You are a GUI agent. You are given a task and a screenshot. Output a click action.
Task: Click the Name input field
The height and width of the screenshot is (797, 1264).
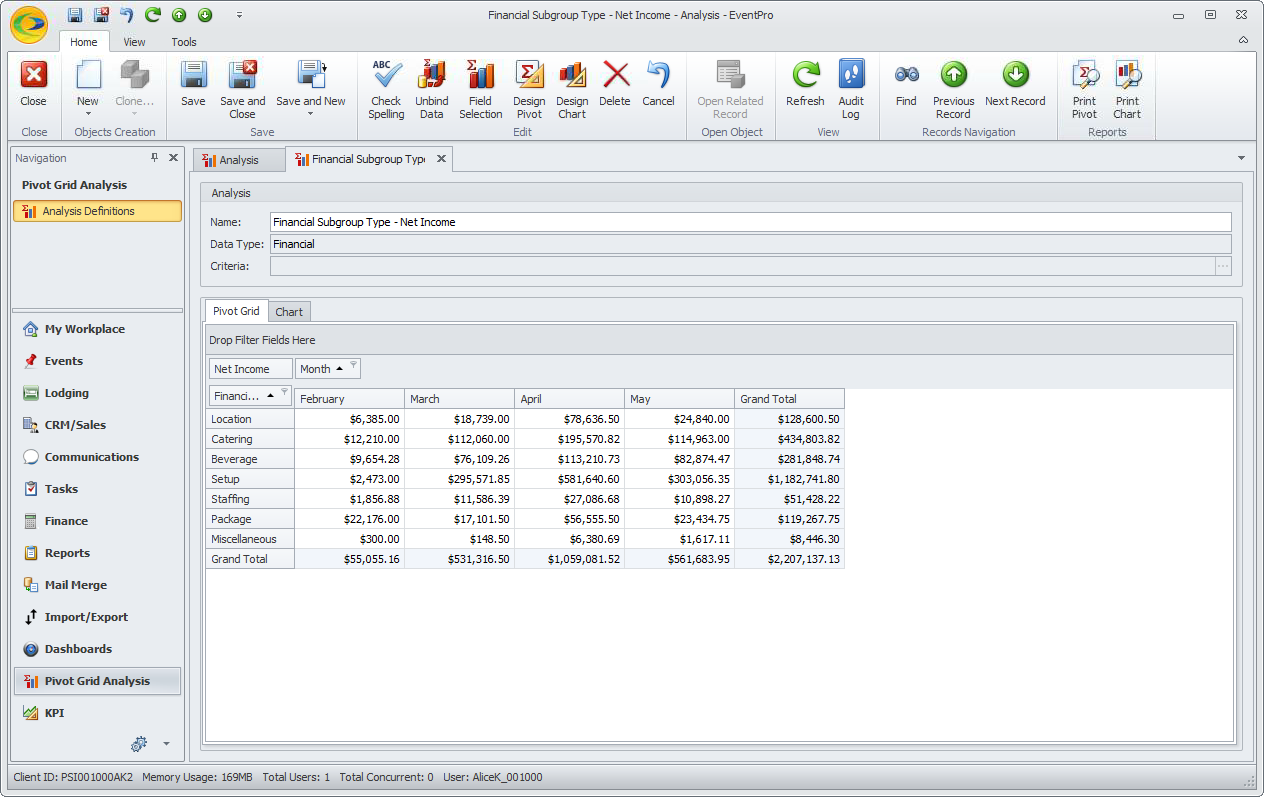750,222
